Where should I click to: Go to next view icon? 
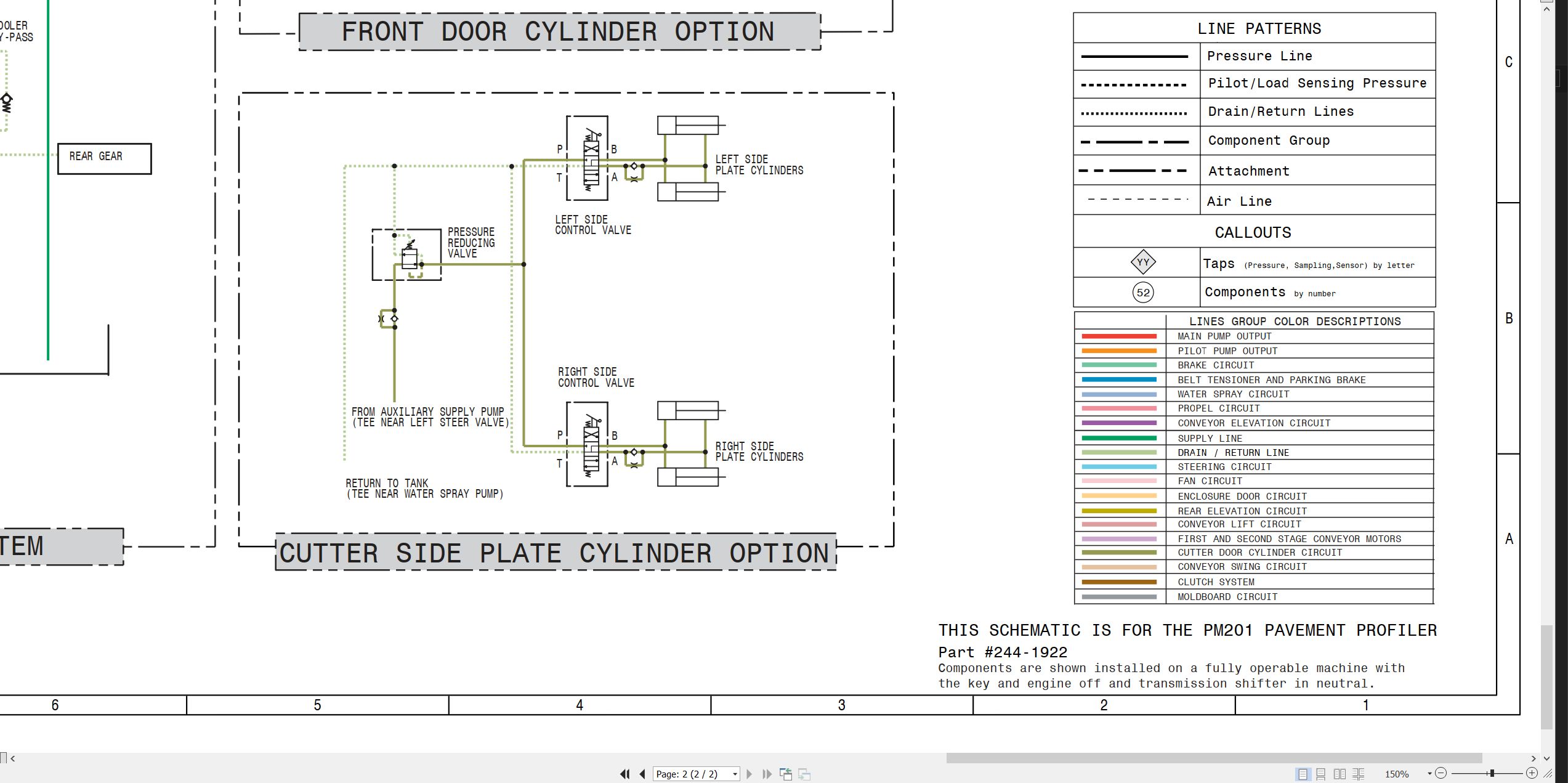click(x=804, y=774)
